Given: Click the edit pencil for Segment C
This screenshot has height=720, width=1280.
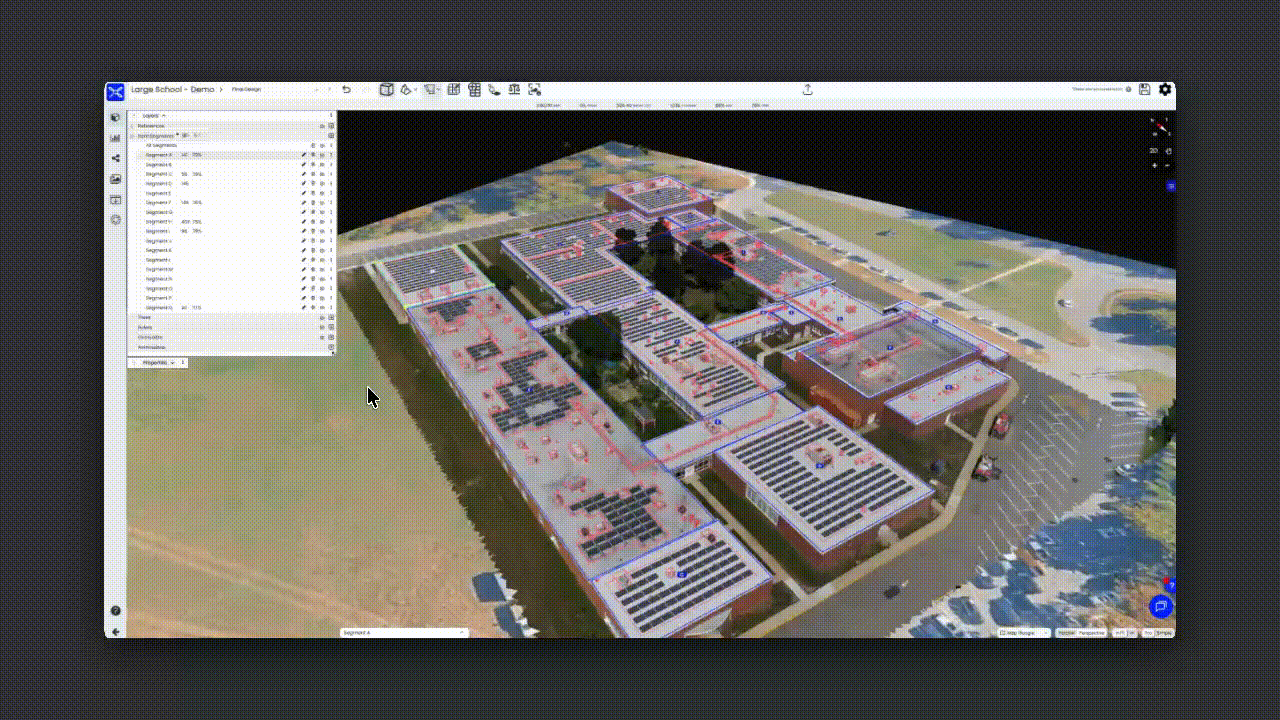Looking at the screenshot, I should [304, 174].
